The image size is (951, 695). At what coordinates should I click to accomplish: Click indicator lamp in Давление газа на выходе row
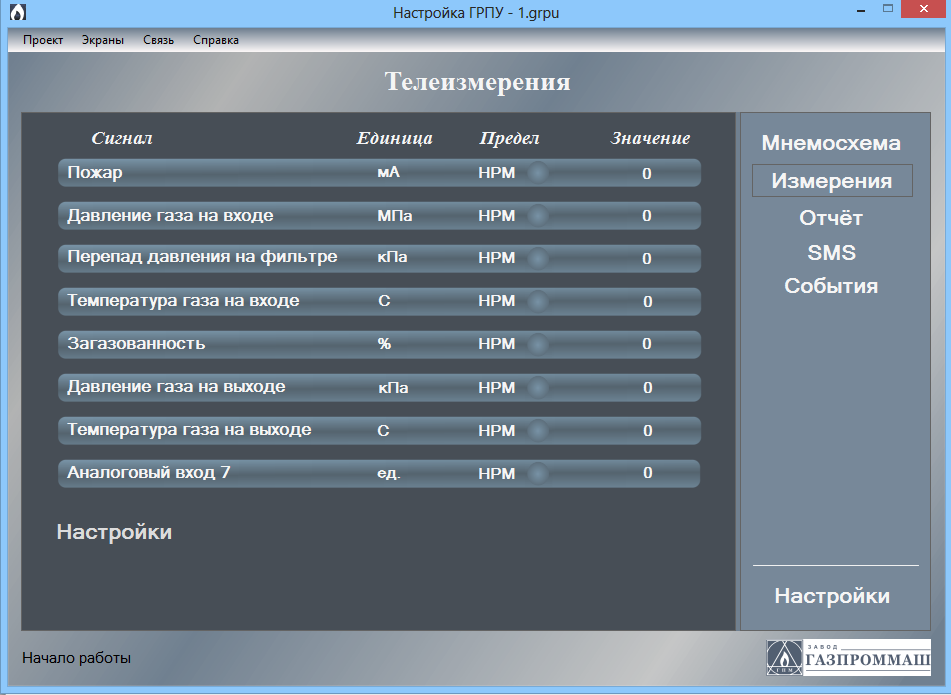point(537,388)
